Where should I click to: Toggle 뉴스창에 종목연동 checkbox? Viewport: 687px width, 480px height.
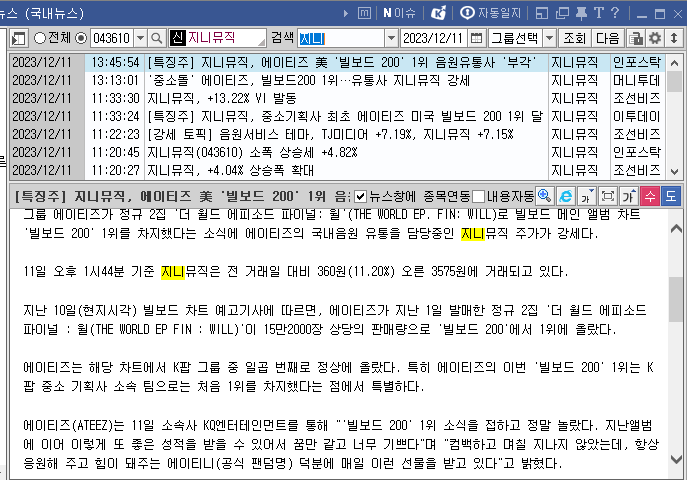pos(360,197)
